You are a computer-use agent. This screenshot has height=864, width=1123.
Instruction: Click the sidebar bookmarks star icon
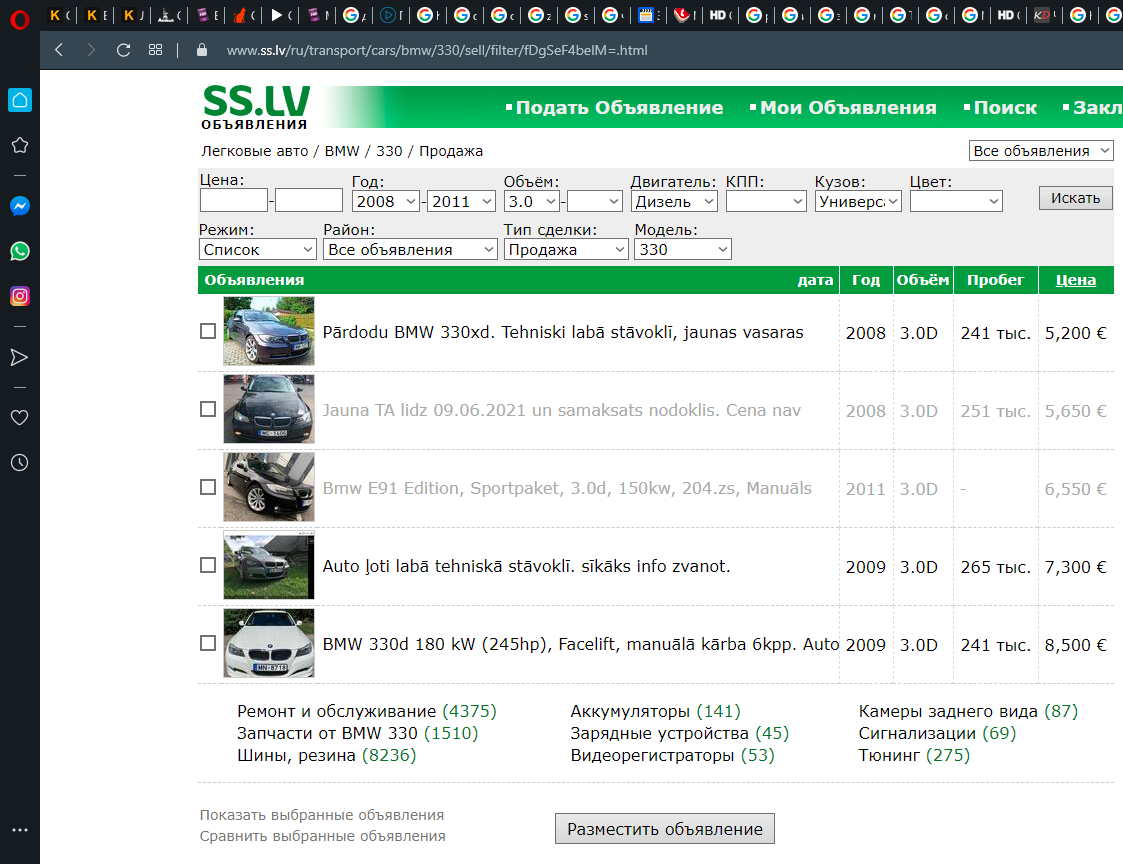pos(19,145)
